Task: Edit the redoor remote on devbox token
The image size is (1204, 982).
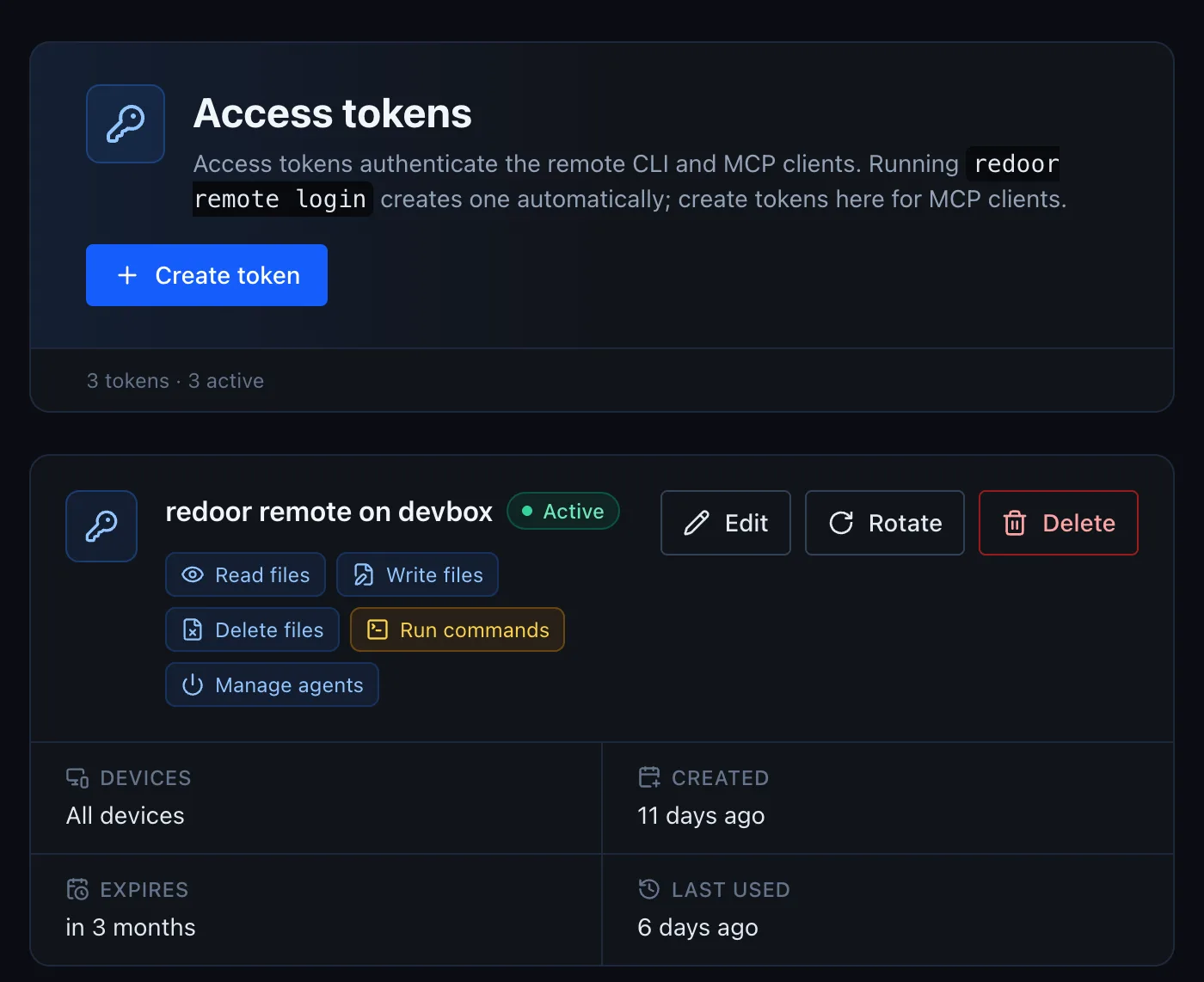Action: pyautogui.click(x=726, y=523)
